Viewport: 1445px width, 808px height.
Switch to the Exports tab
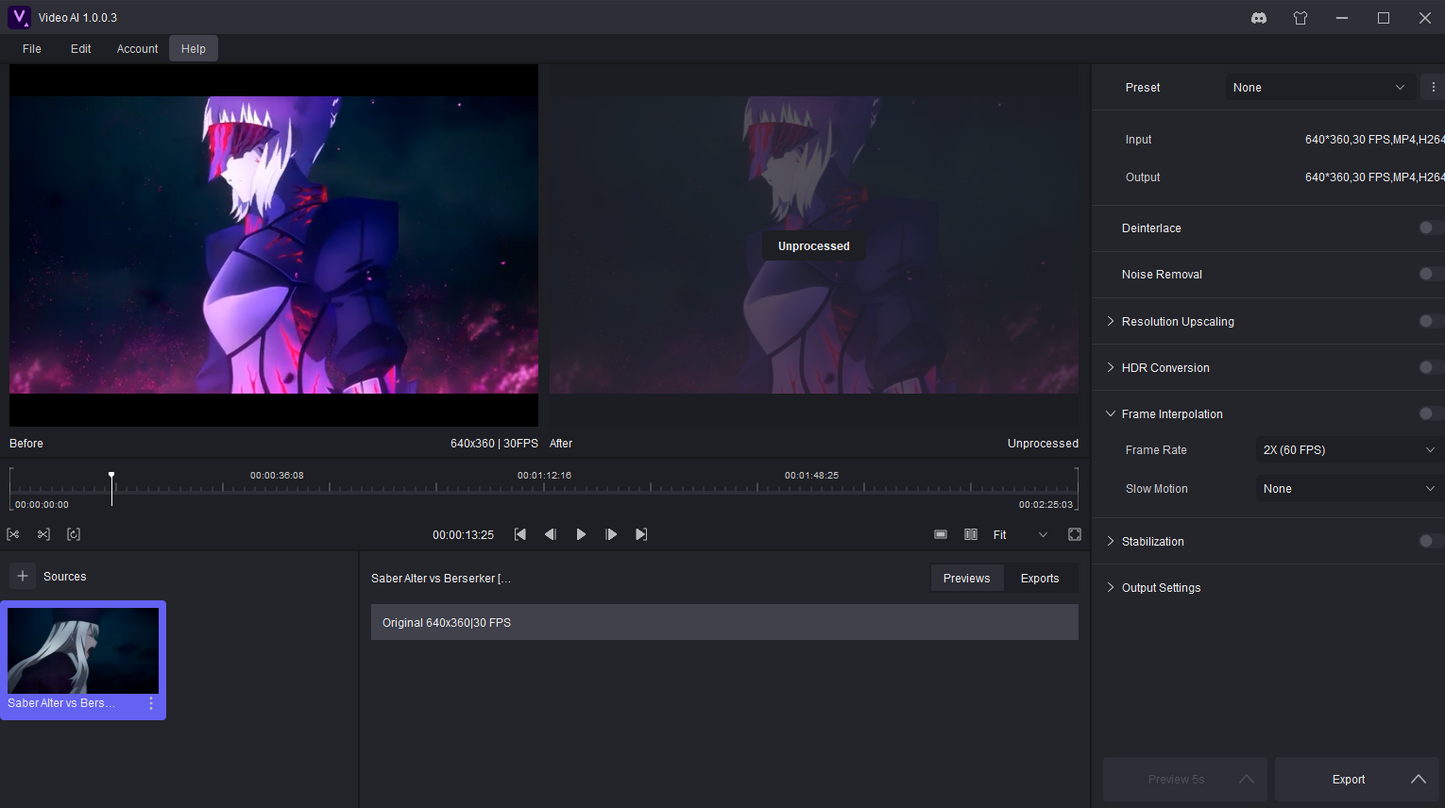click(1039, 578)
